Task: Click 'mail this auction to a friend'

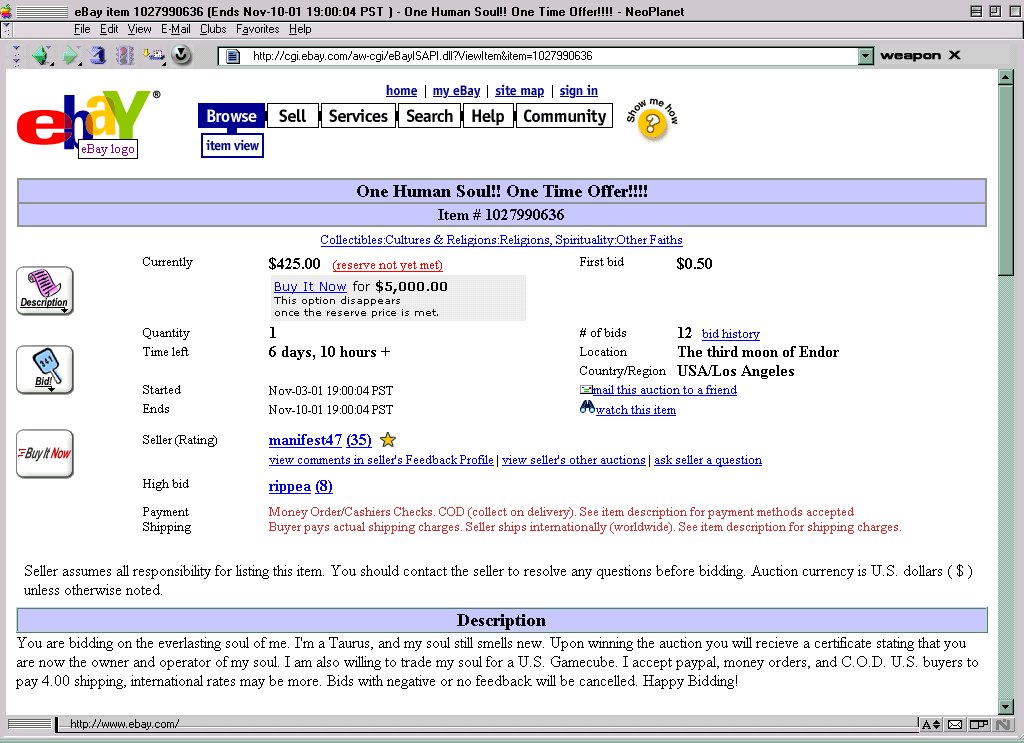Action: pyautogui.click(x=665, y=390)
